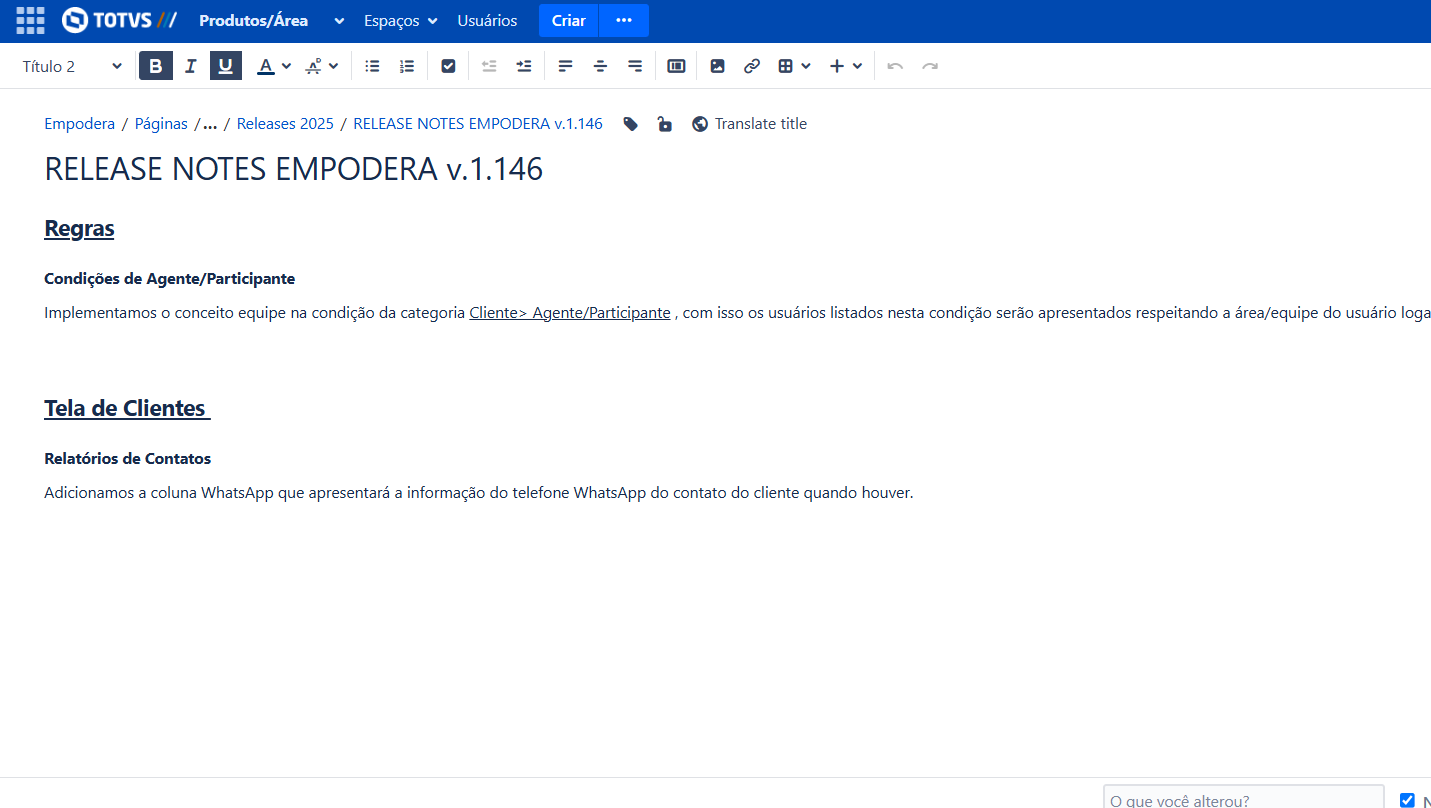Click the Tela de Clientes heading
Viewport: 1431px width, 808px height.
pos(127,408)
